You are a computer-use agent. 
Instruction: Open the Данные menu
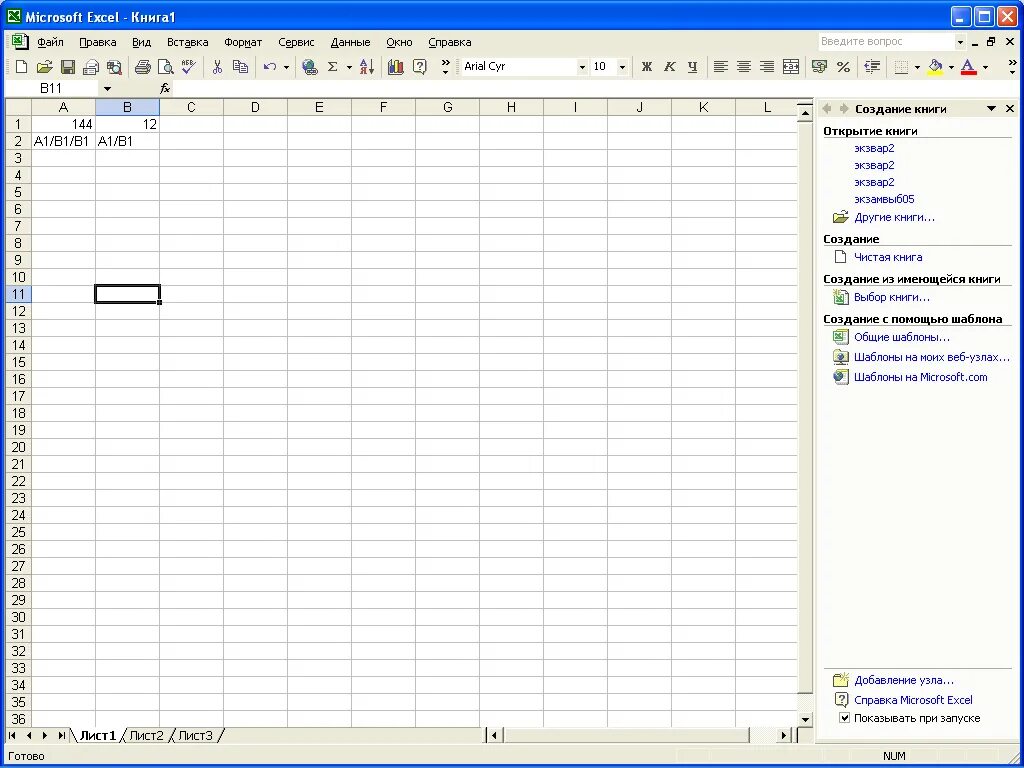[350, 42]
